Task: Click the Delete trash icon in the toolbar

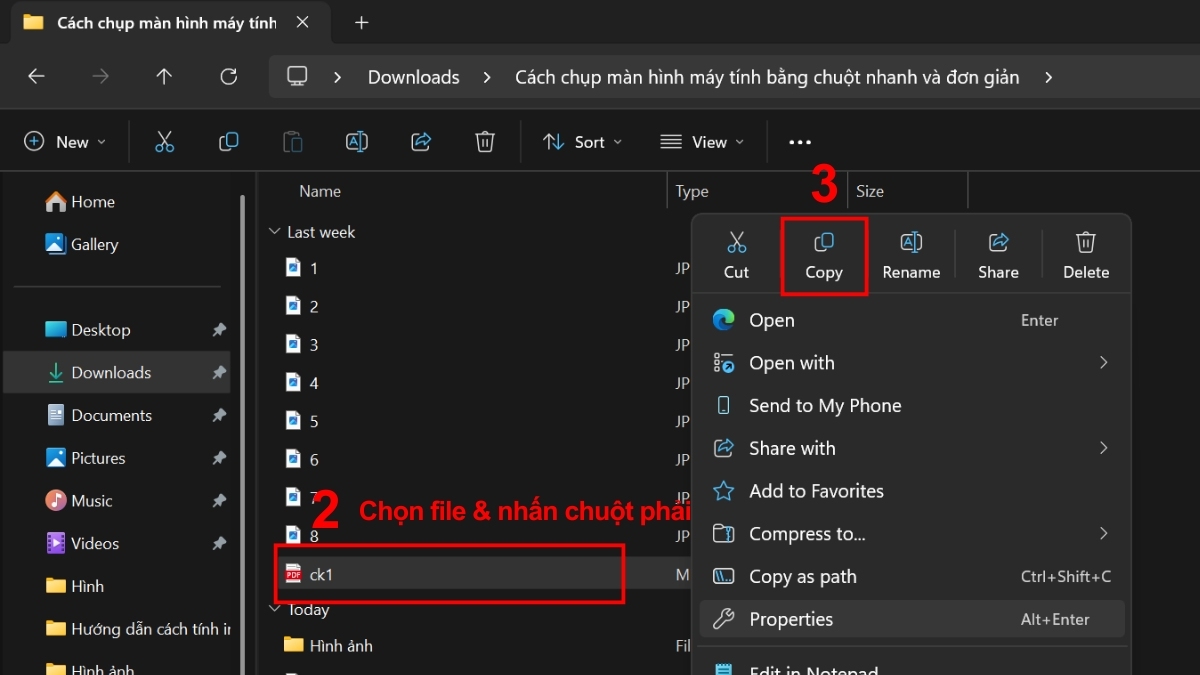Action: [485, 142]
